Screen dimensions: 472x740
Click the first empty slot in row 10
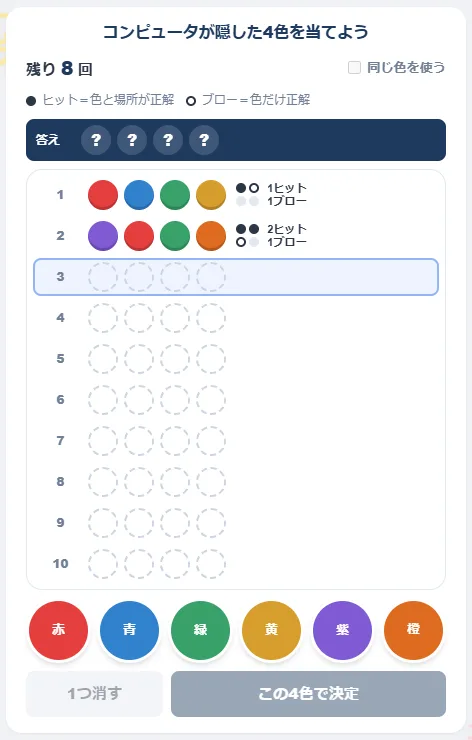103,563
